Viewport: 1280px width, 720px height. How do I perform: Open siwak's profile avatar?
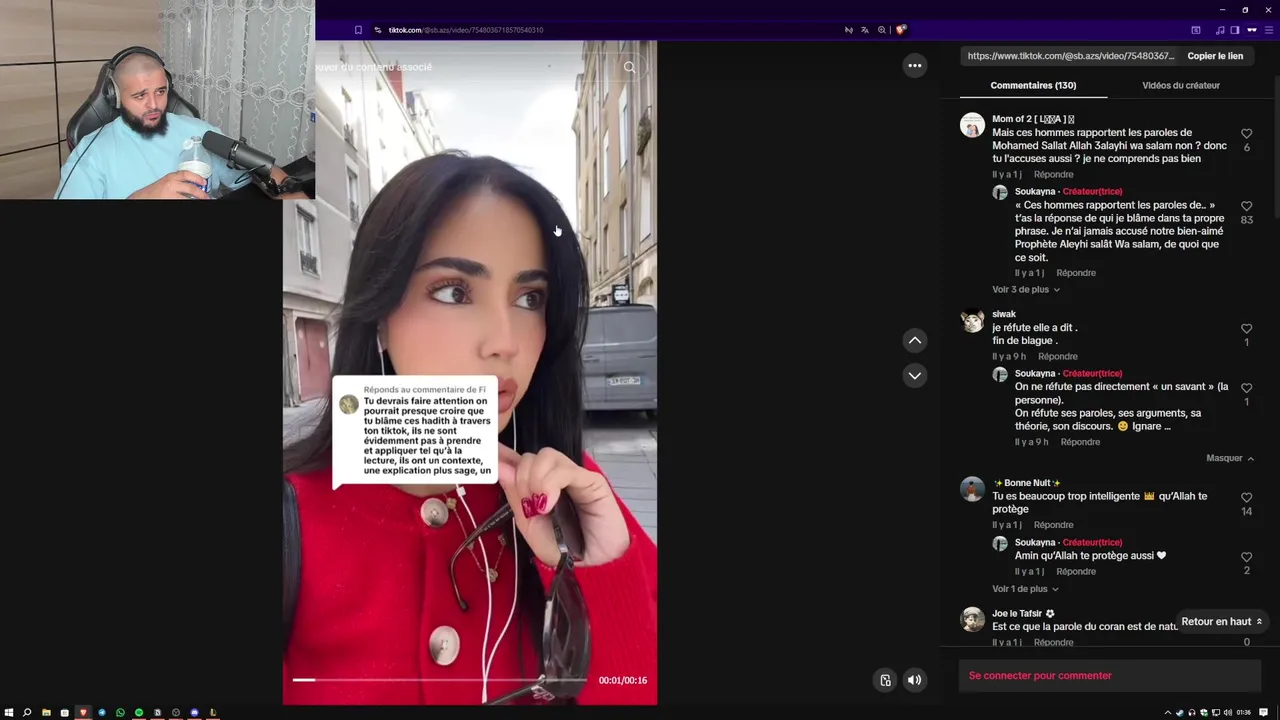[972, 320]
